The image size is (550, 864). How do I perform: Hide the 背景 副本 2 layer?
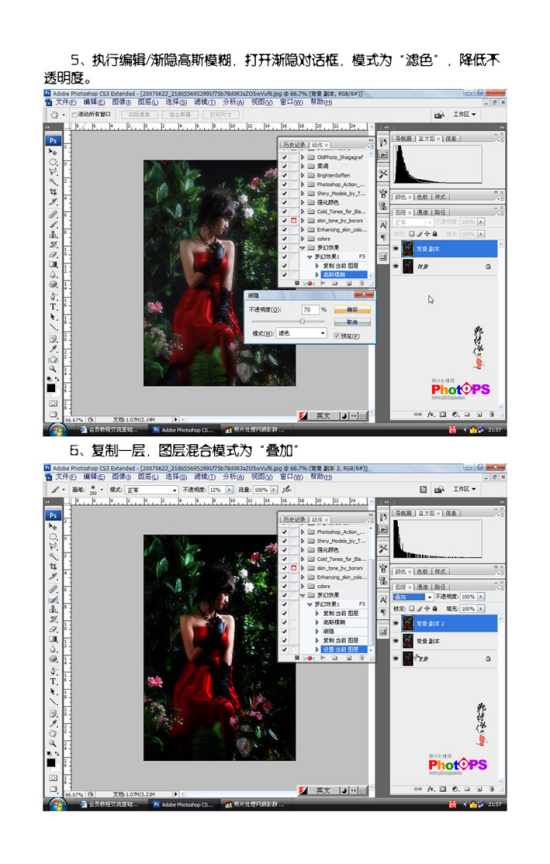coord(396,623)
